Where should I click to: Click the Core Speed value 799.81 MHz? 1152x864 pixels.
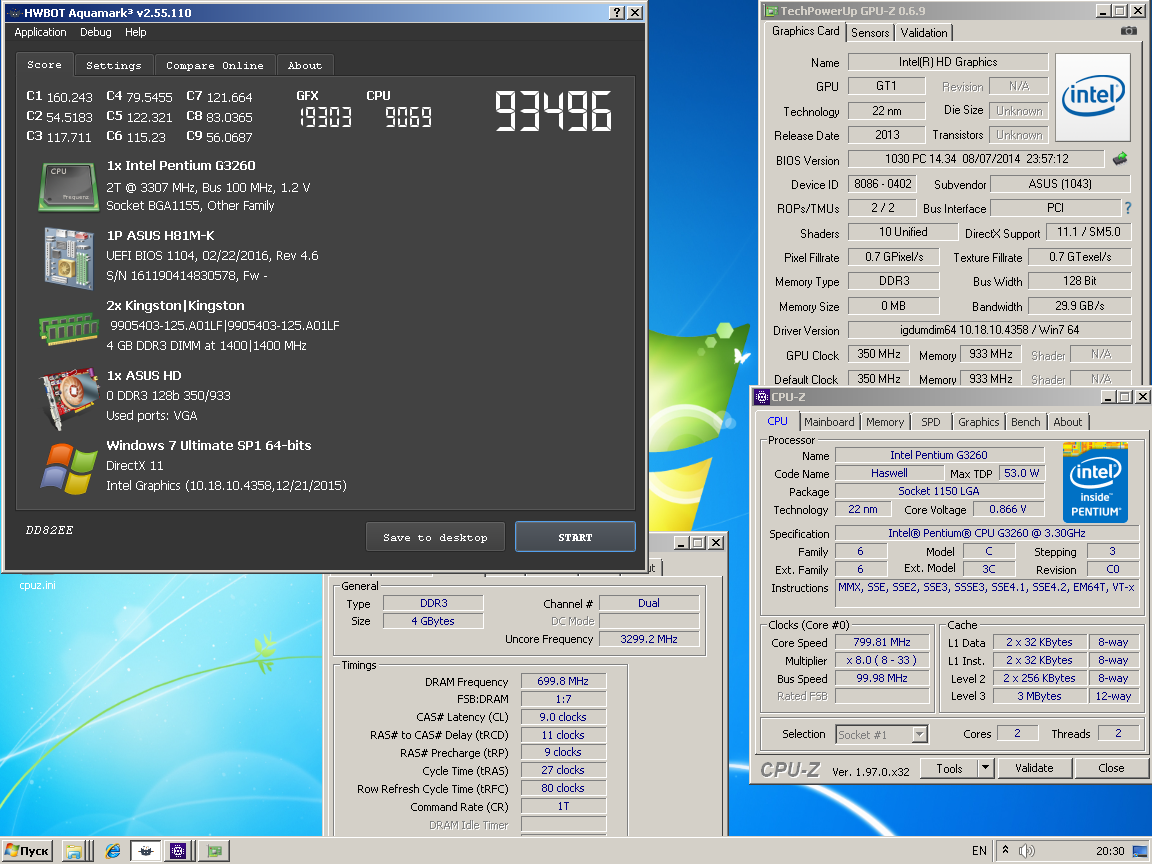pos(882,642)
